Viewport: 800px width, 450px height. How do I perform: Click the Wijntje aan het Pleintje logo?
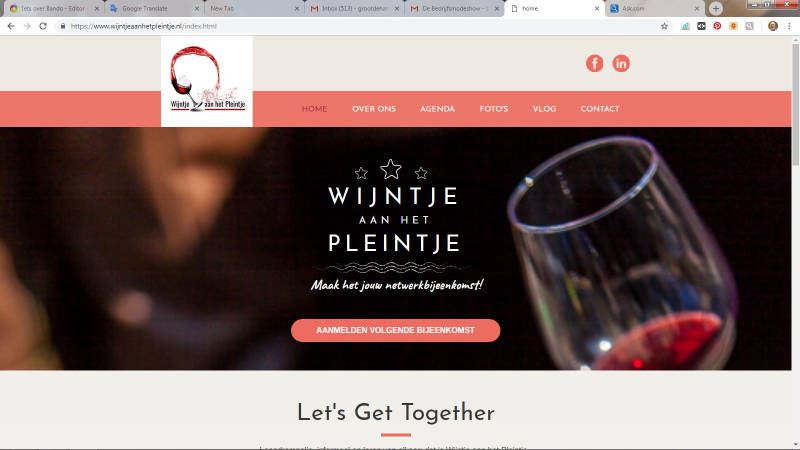207,82
